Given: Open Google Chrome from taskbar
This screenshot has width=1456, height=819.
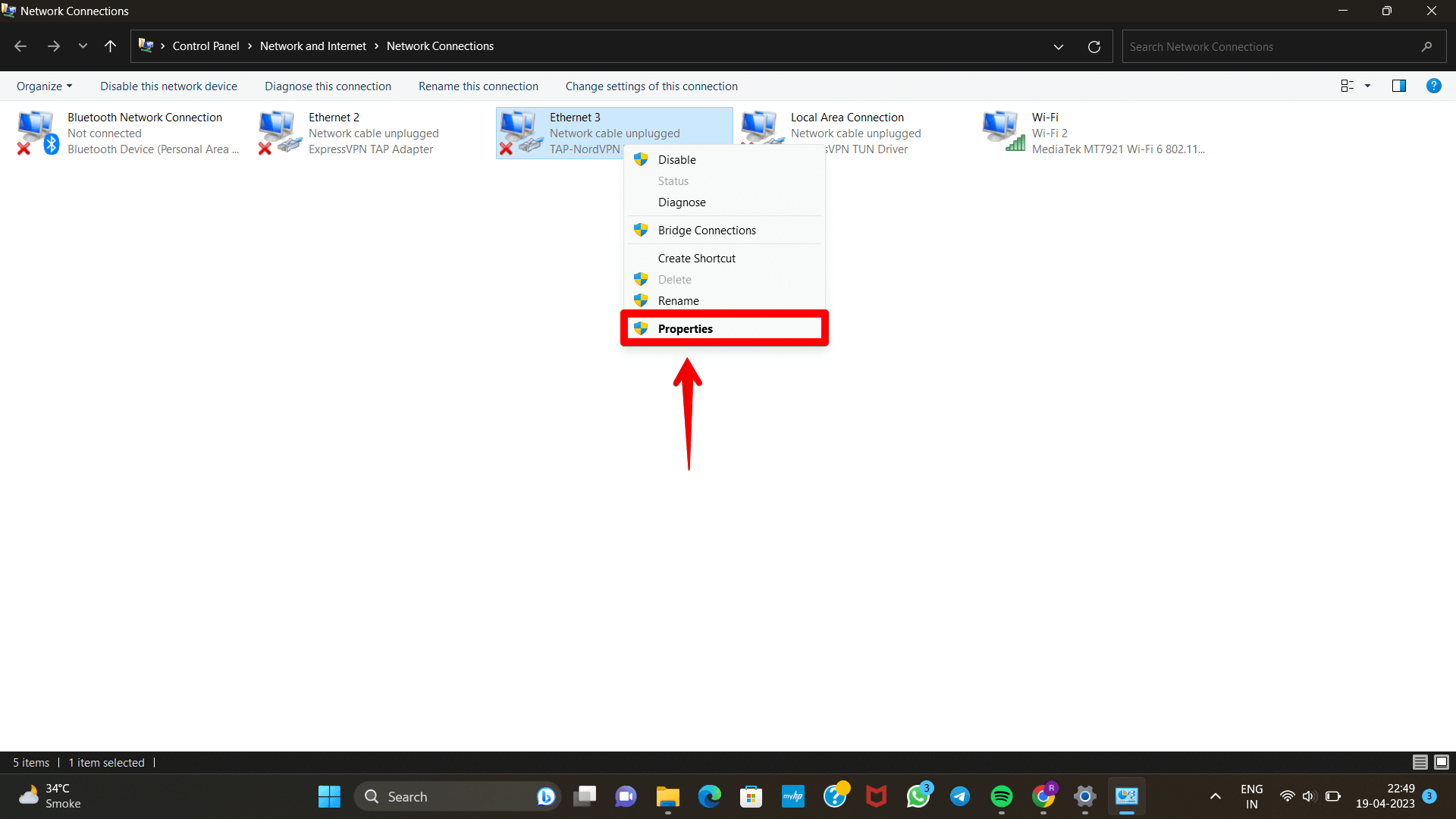Looking at the screenshot, I should point(1043,796).
